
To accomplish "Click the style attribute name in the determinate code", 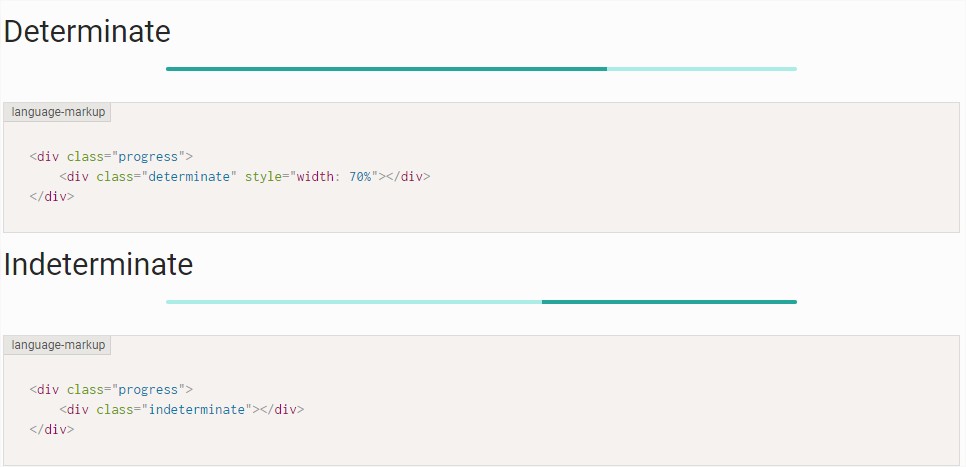I will (263, 177).
